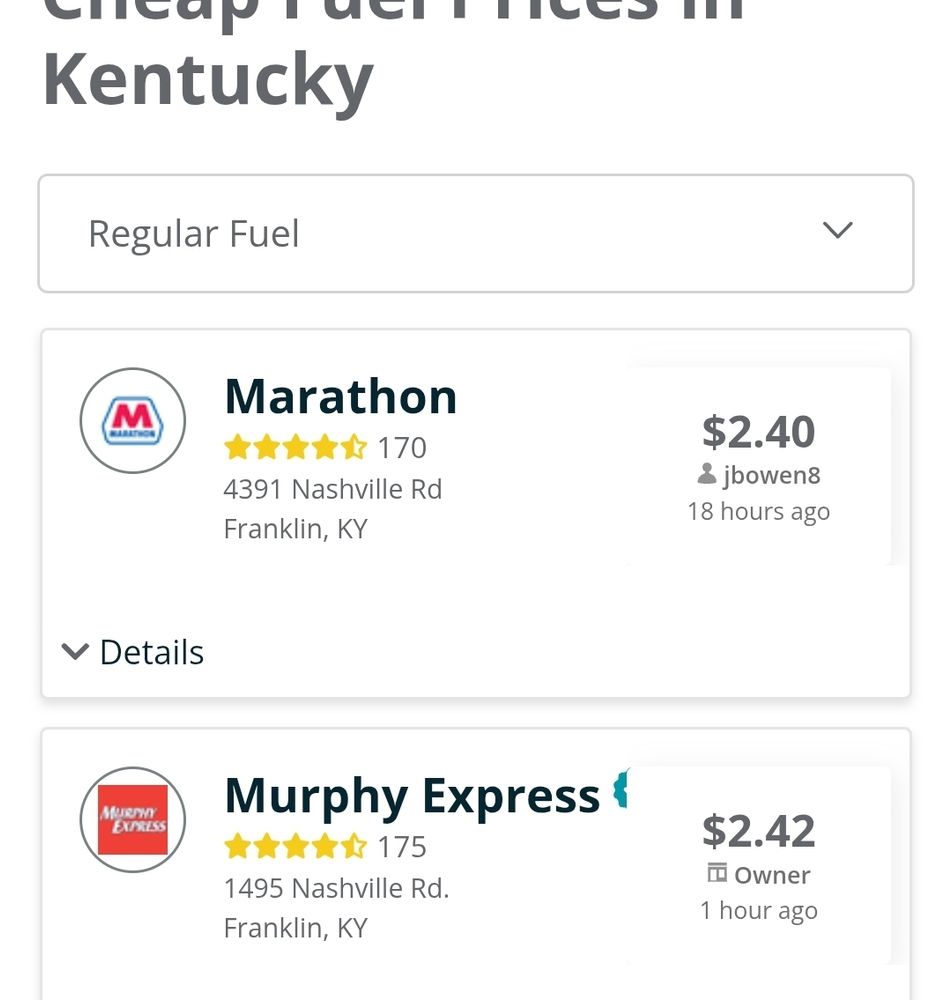Open the Regular Fuel dropdown

[476, 233]
